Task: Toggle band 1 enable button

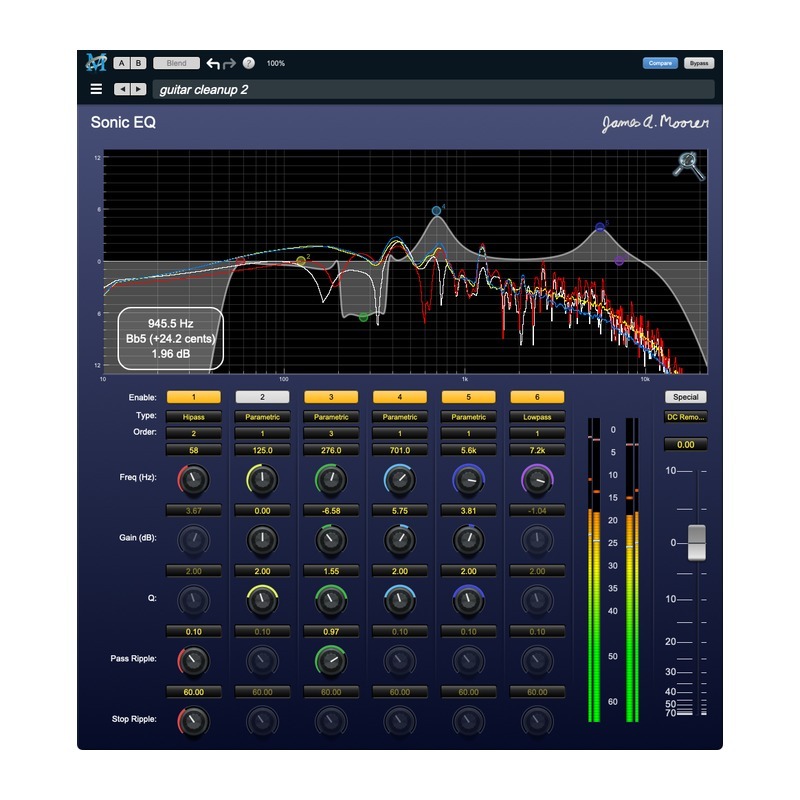Action: click(x=193, y=397)
